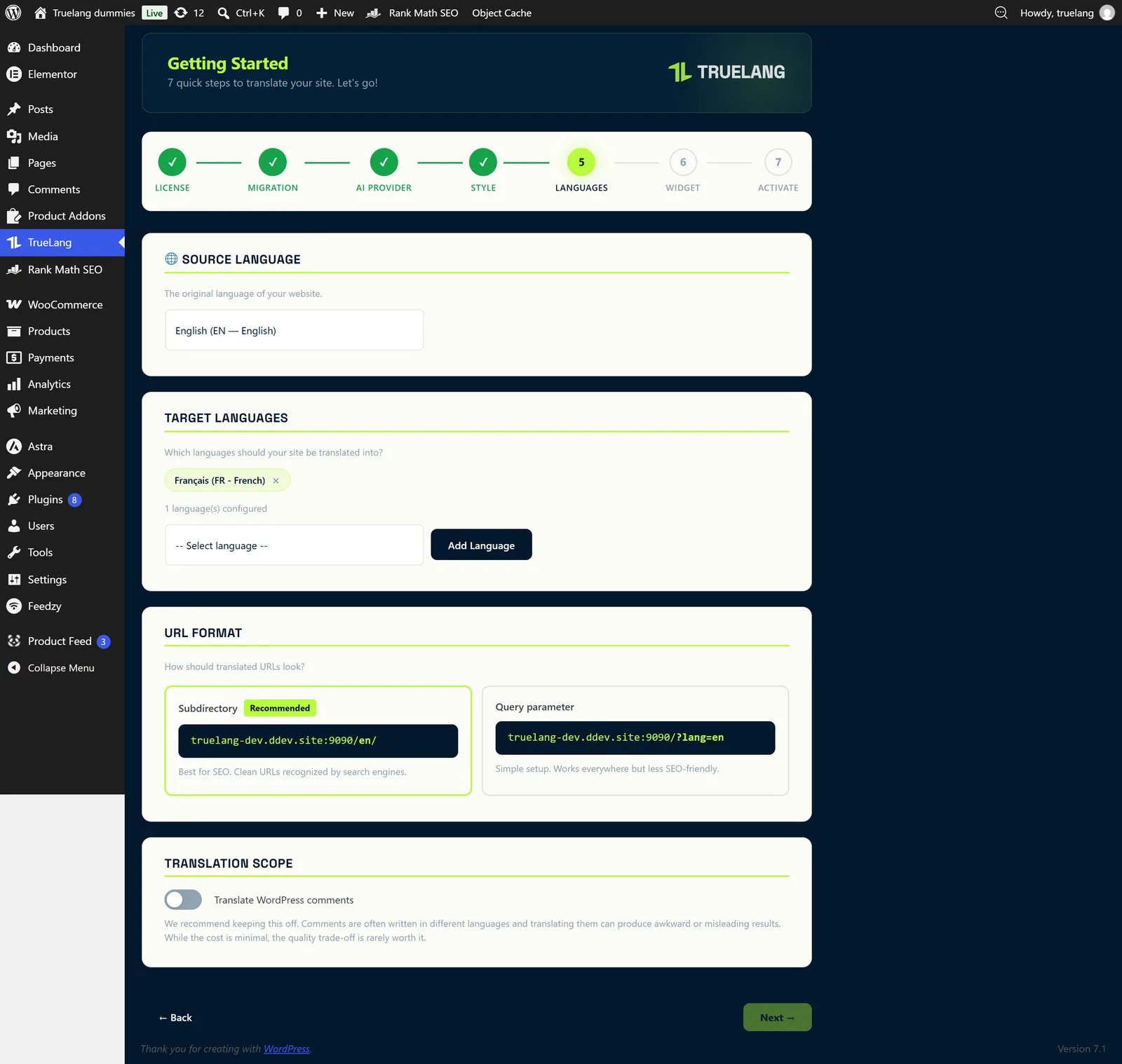Open the search magnifier icon in admin bar

click(224, 13)
